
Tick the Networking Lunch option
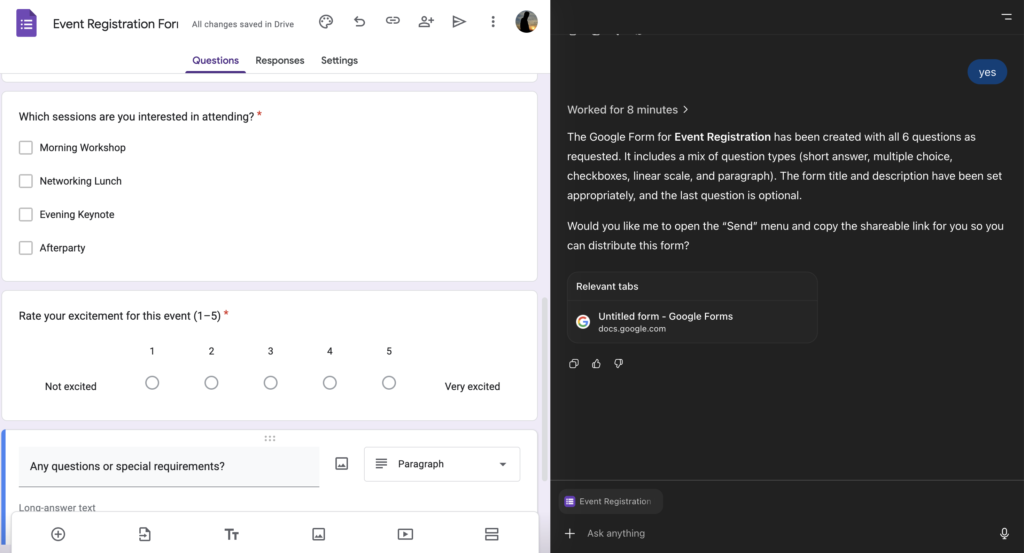pos(26,181)
